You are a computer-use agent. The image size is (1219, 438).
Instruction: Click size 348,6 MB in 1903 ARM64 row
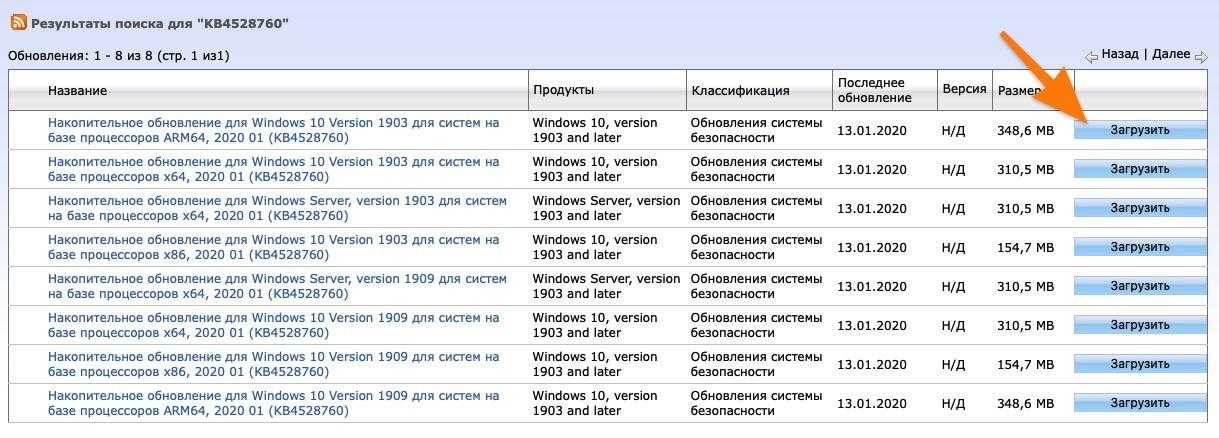pyautogui.click(x=1025, y=130)
